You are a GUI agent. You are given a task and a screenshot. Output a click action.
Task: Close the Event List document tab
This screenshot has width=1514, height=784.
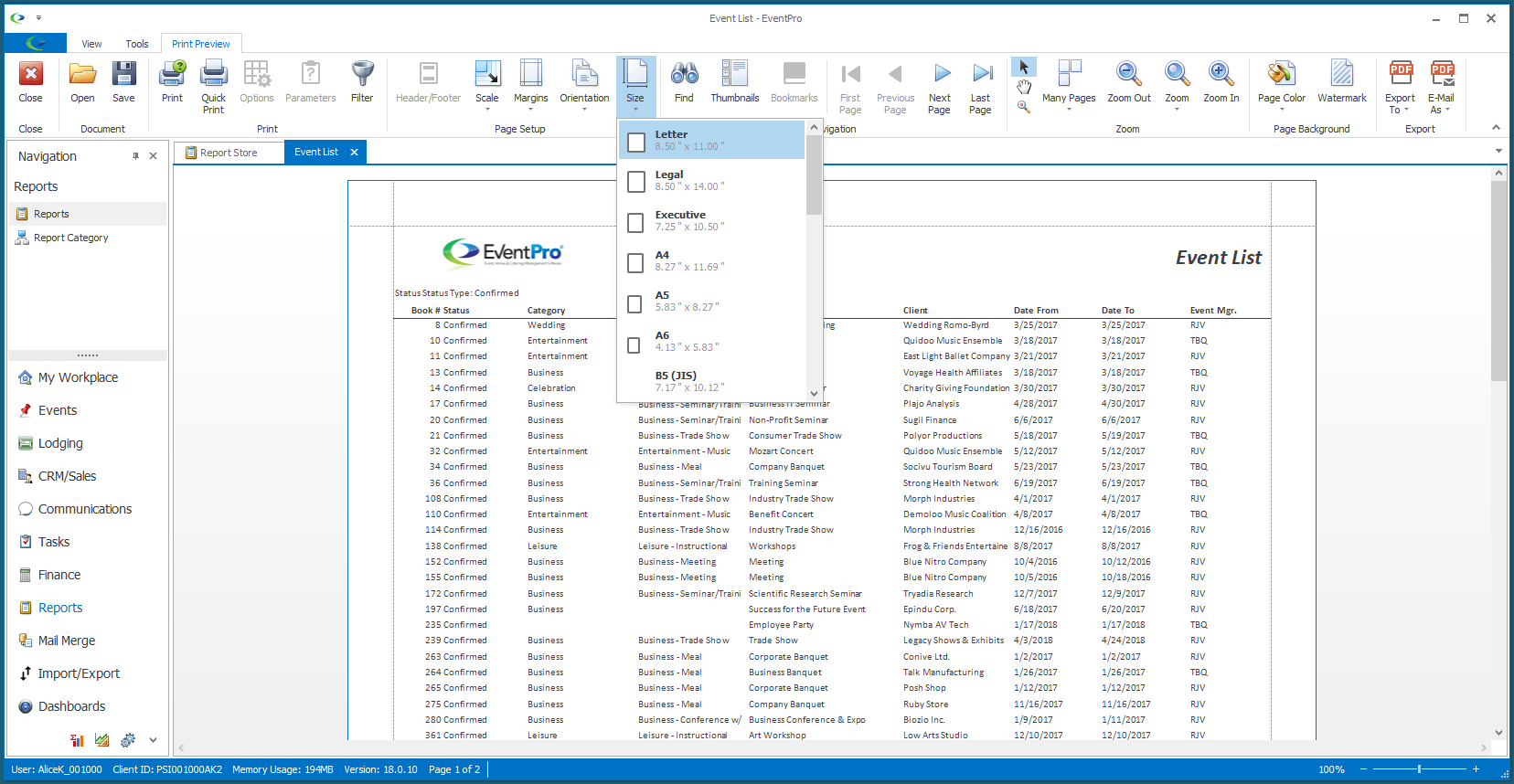(355, 153)
